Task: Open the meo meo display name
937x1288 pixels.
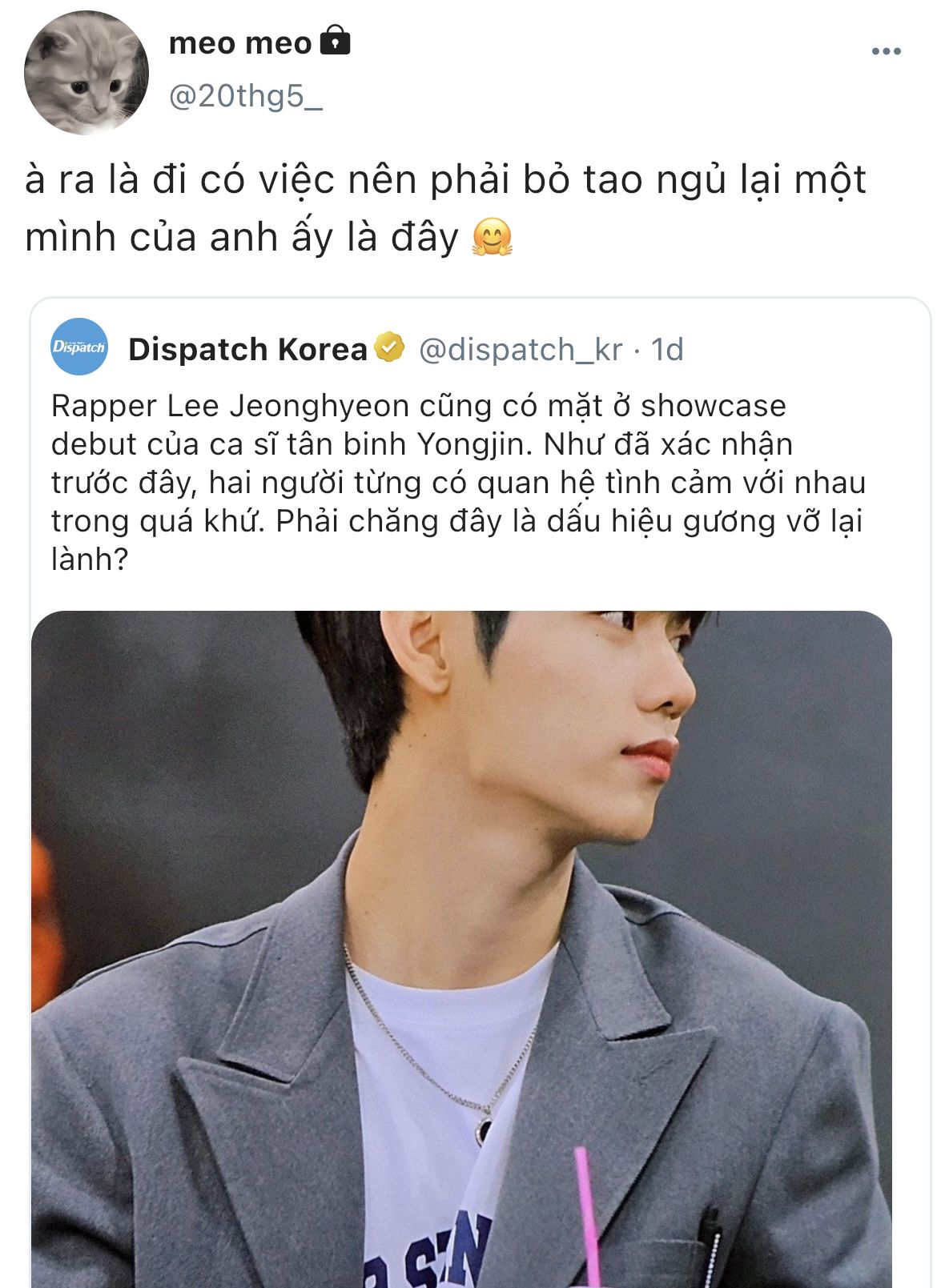Action: click(240, 42)
